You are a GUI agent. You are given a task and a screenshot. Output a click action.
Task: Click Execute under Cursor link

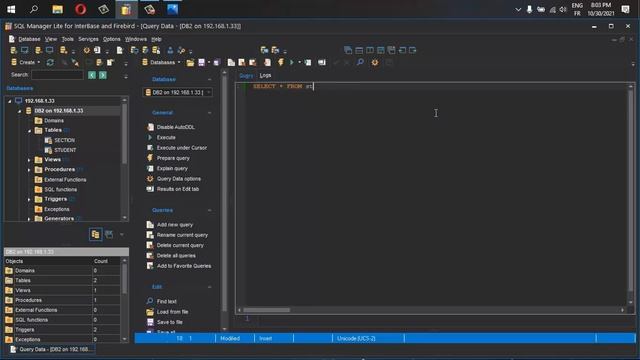pos(182,148)
